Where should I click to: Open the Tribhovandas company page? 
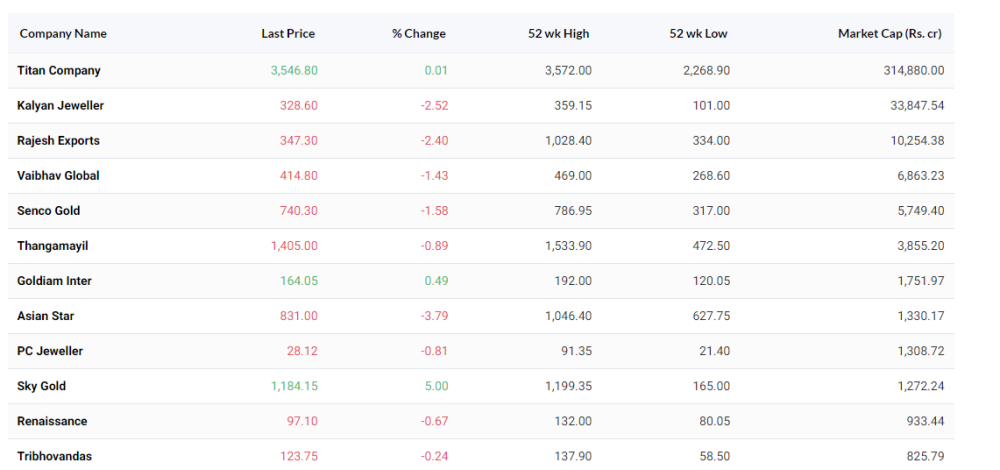54,457
